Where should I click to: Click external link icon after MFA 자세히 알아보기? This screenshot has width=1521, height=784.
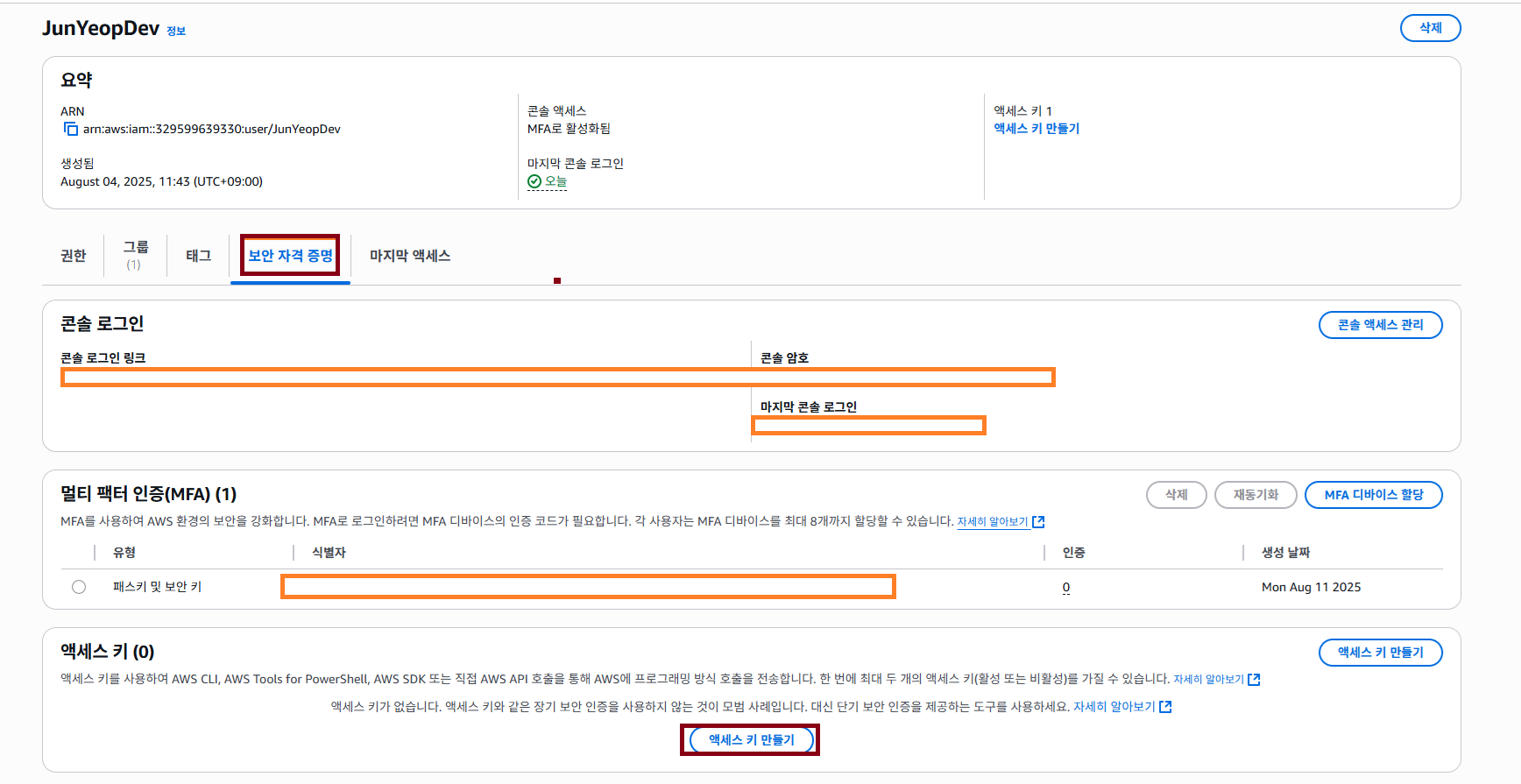pyautogui.click(x=1038, y=522)
